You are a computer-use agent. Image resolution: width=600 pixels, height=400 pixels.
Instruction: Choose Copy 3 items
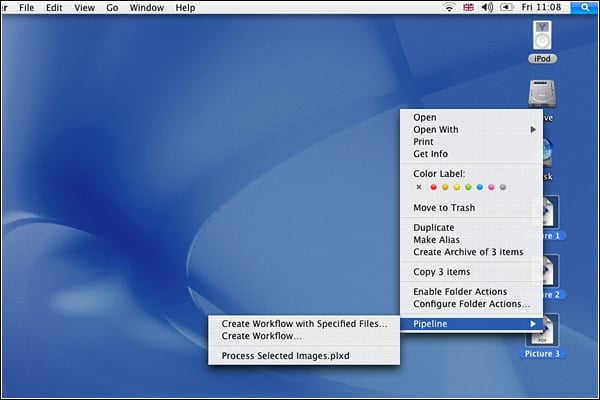pos(471,272)
